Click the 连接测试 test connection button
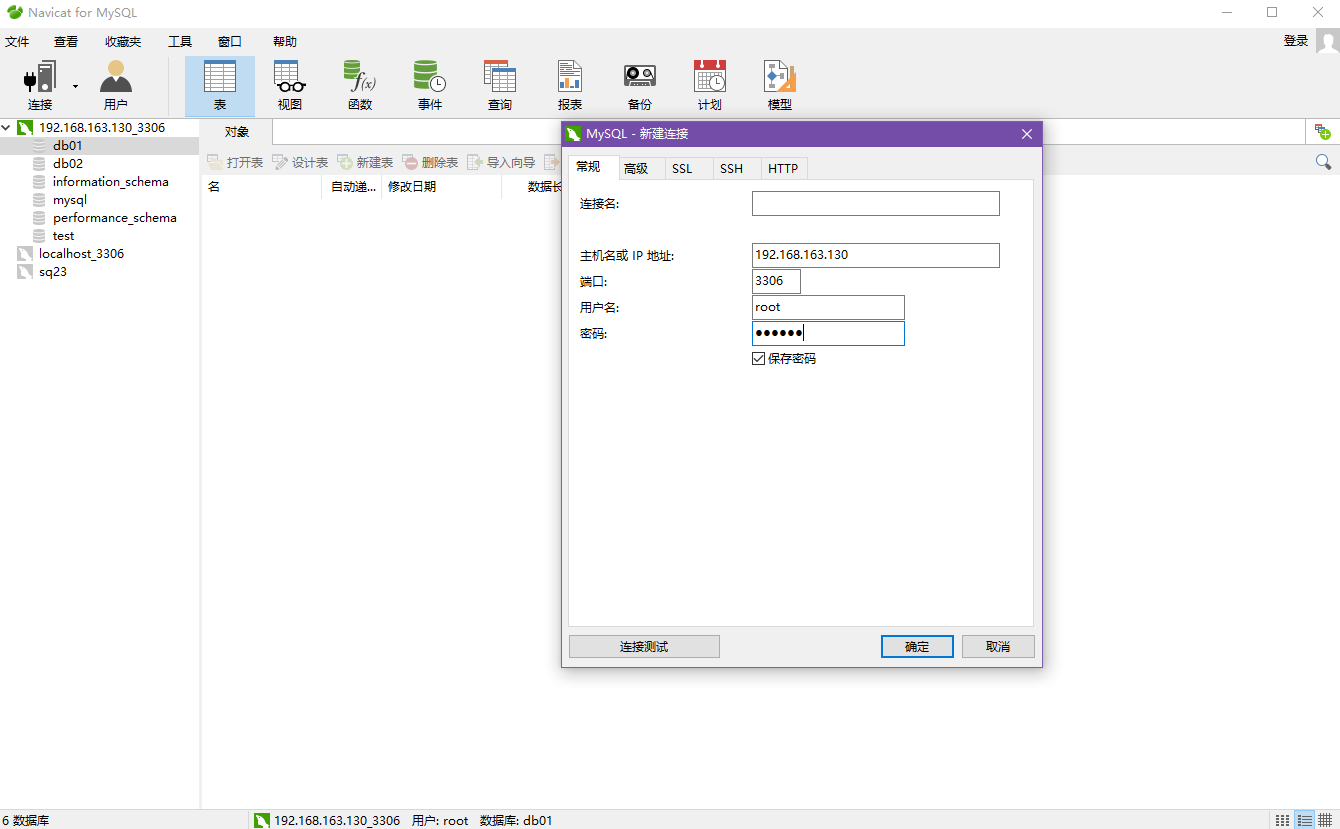The width and height of the screenshot is (1340, 829). pos(644,647)
